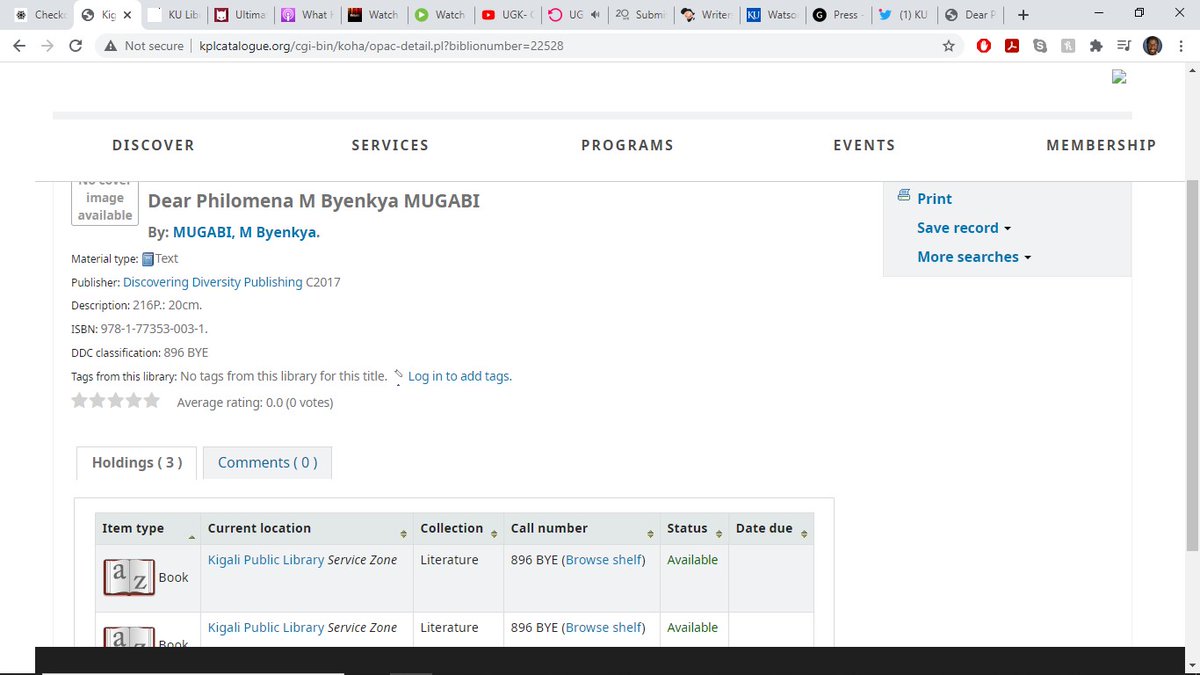Click the printer icon beside Print
Screen dimensions: 1200x675
point(904,196)
